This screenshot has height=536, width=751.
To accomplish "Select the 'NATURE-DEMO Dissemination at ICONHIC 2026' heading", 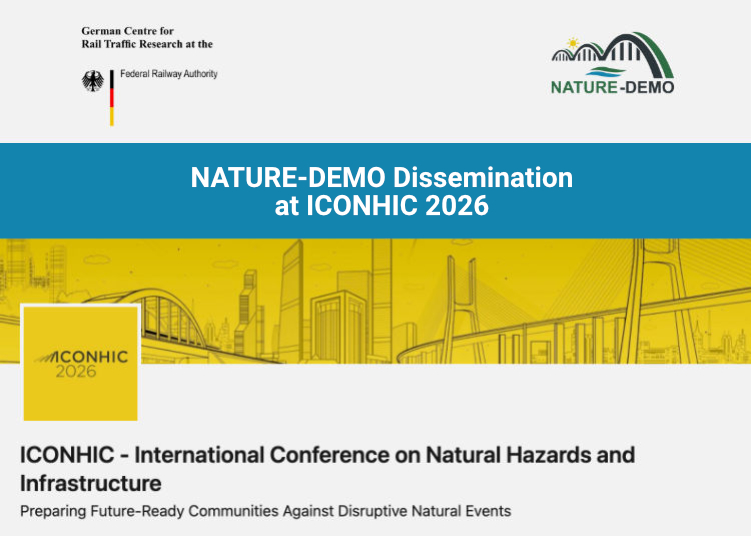I will [x=382, y=191].
